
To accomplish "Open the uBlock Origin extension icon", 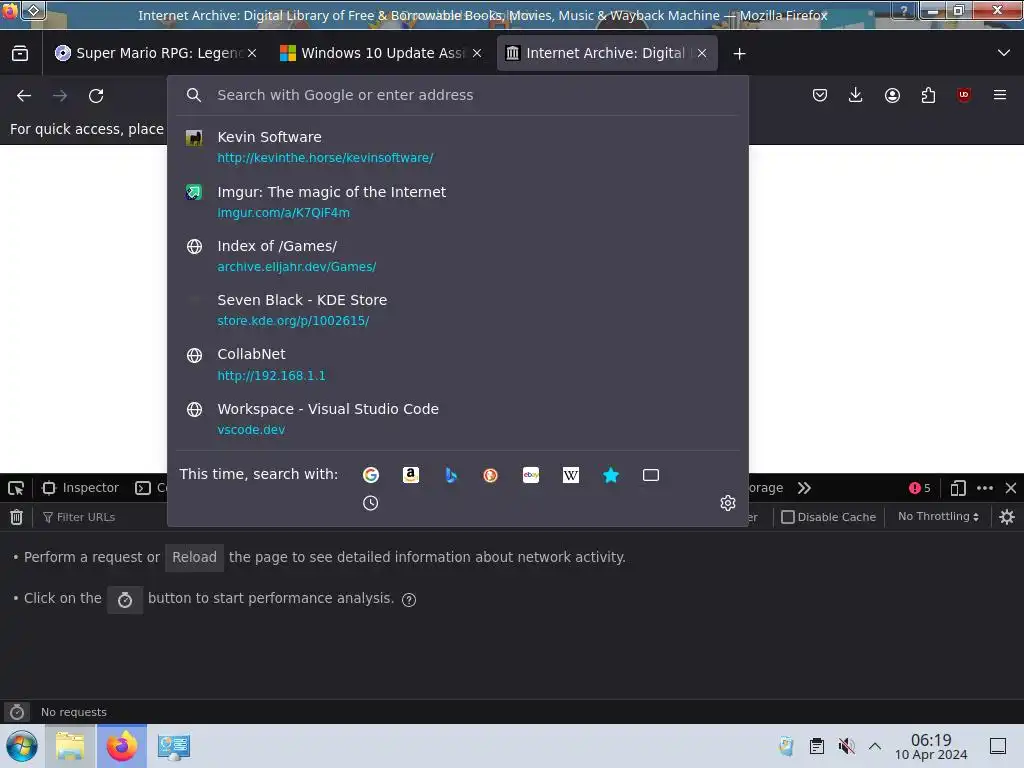I will pyautogui.click(x=964, y=95).
